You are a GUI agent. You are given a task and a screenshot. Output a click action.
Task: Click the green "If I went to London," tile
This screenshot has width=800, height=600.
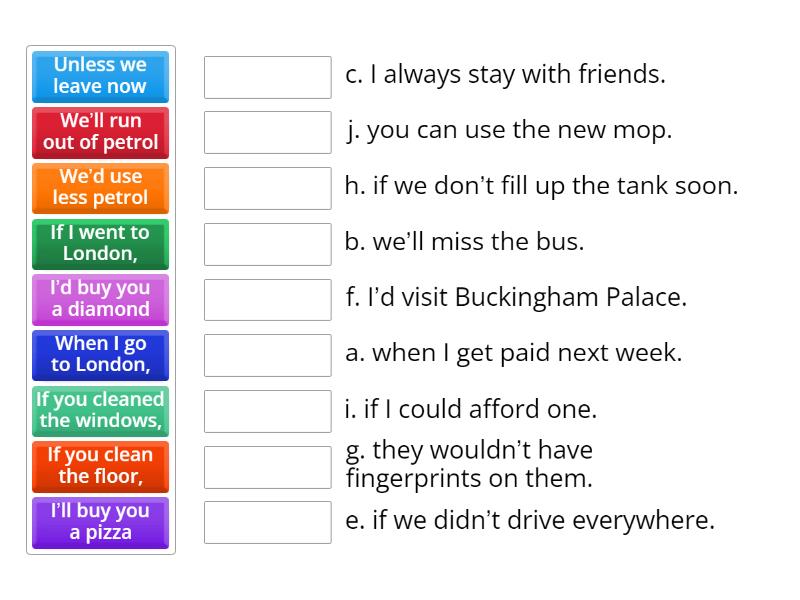click(x=99, y=244)
